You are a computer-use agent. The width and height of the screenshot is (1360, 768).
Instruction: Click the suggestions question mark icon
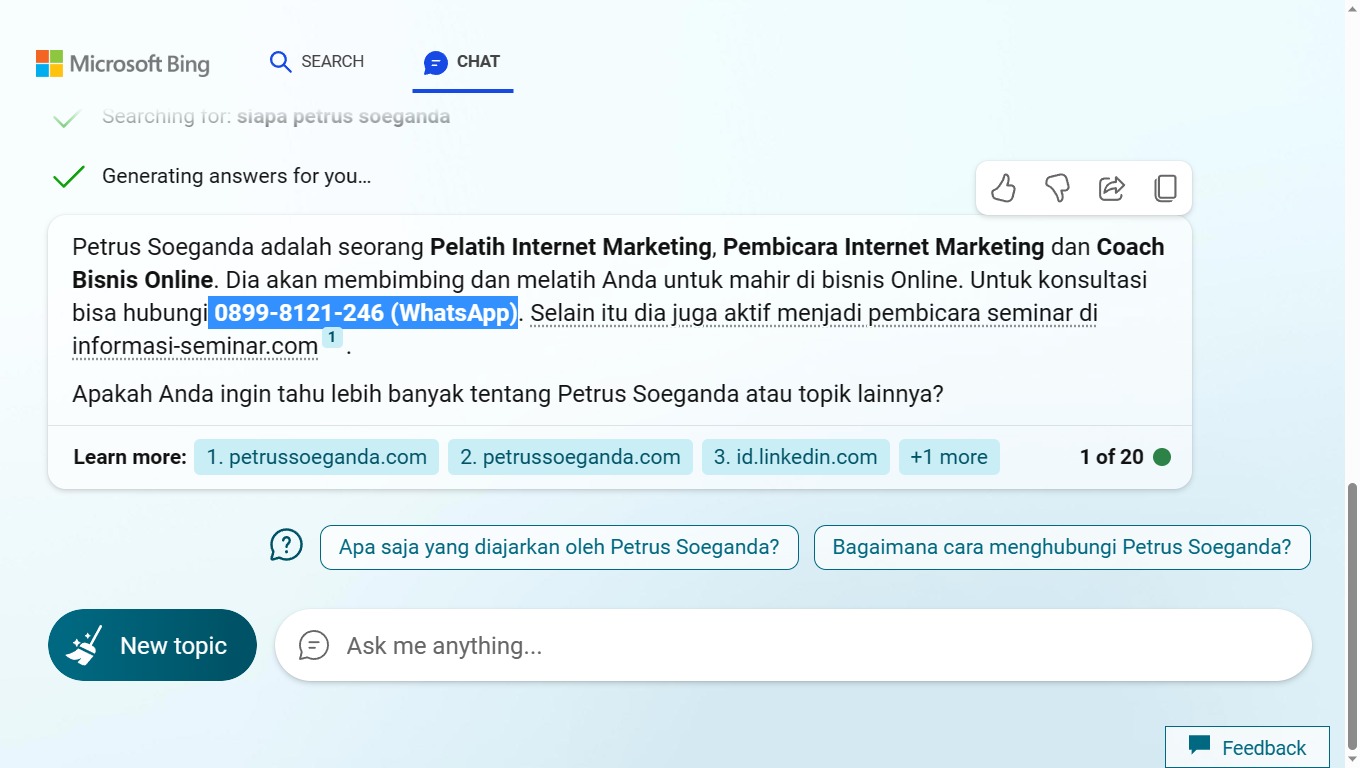point(286,545)
